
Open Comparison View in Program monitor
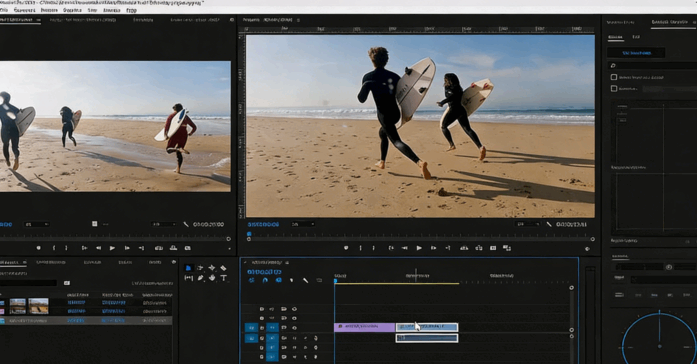tap(507, 248)
